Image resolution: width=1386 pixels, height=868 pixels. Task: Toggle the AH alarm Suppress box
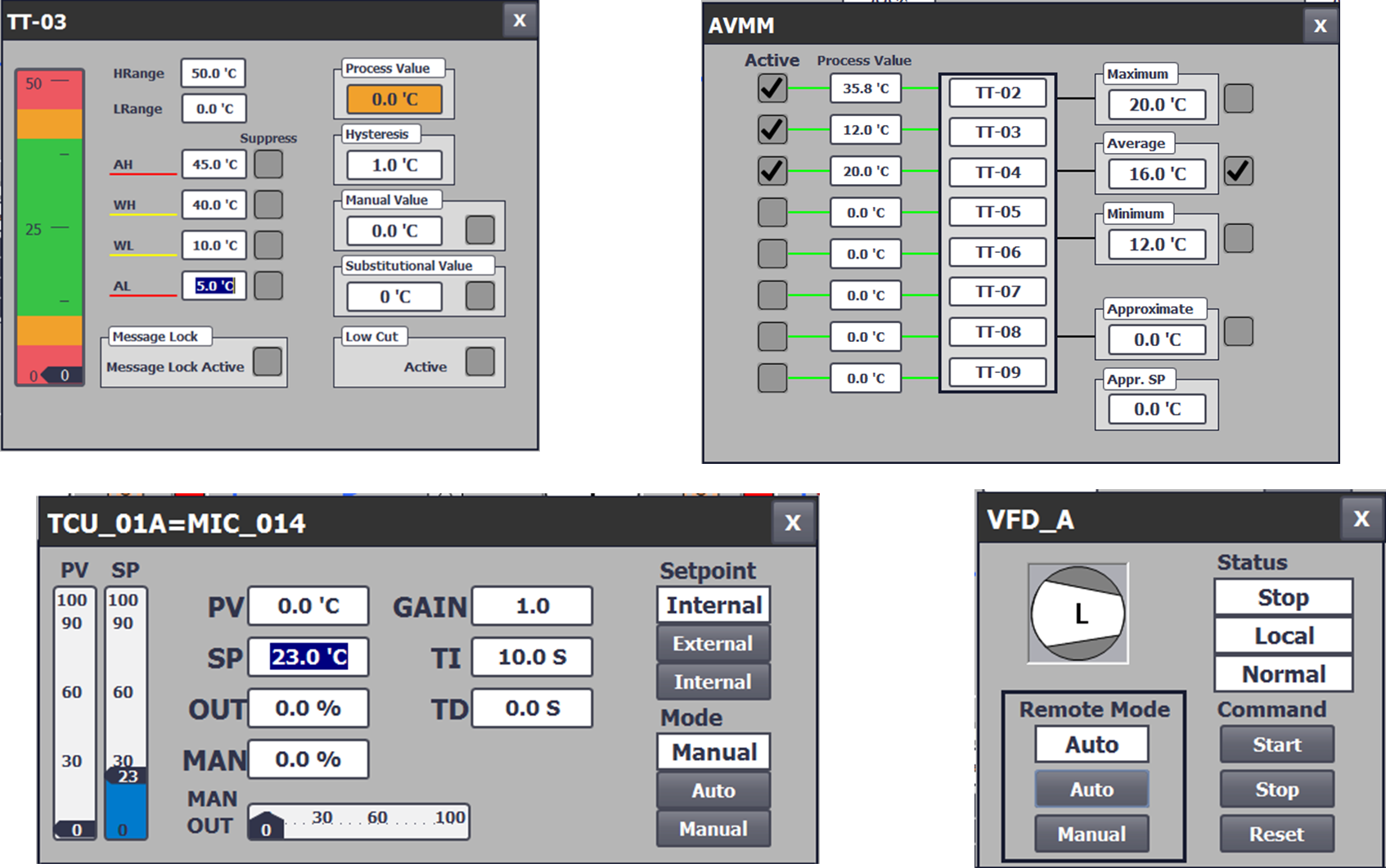click(268, 164)
